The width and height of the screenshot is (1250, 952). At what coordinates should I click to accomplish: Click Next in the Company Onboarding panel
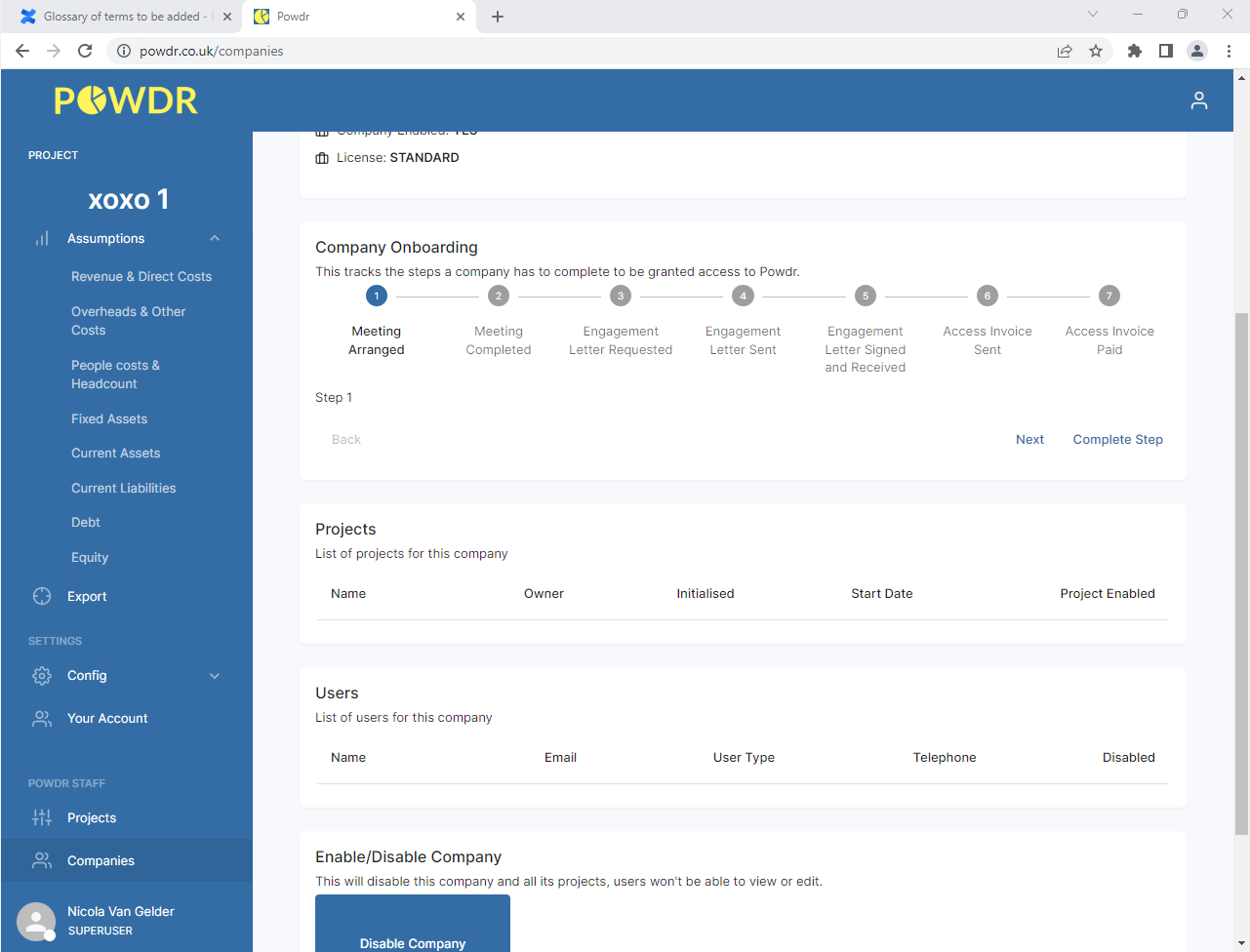coord(1029,439)
